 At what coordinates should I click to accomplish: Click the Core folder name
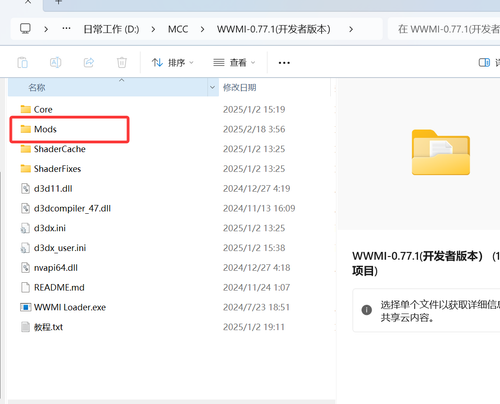point(43,109)
